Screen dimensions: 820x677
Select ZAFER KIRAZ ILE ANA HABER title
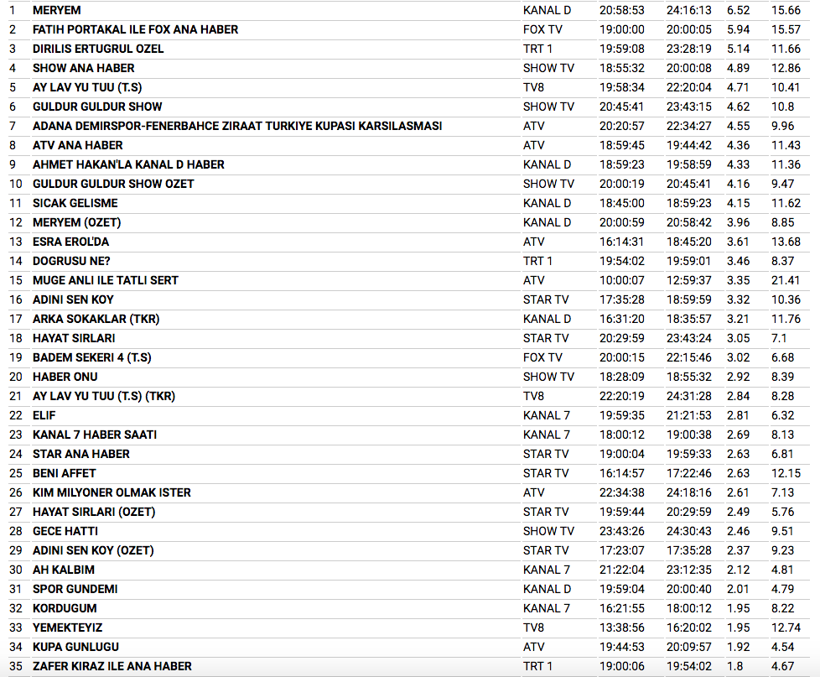[x=112, y=666]
